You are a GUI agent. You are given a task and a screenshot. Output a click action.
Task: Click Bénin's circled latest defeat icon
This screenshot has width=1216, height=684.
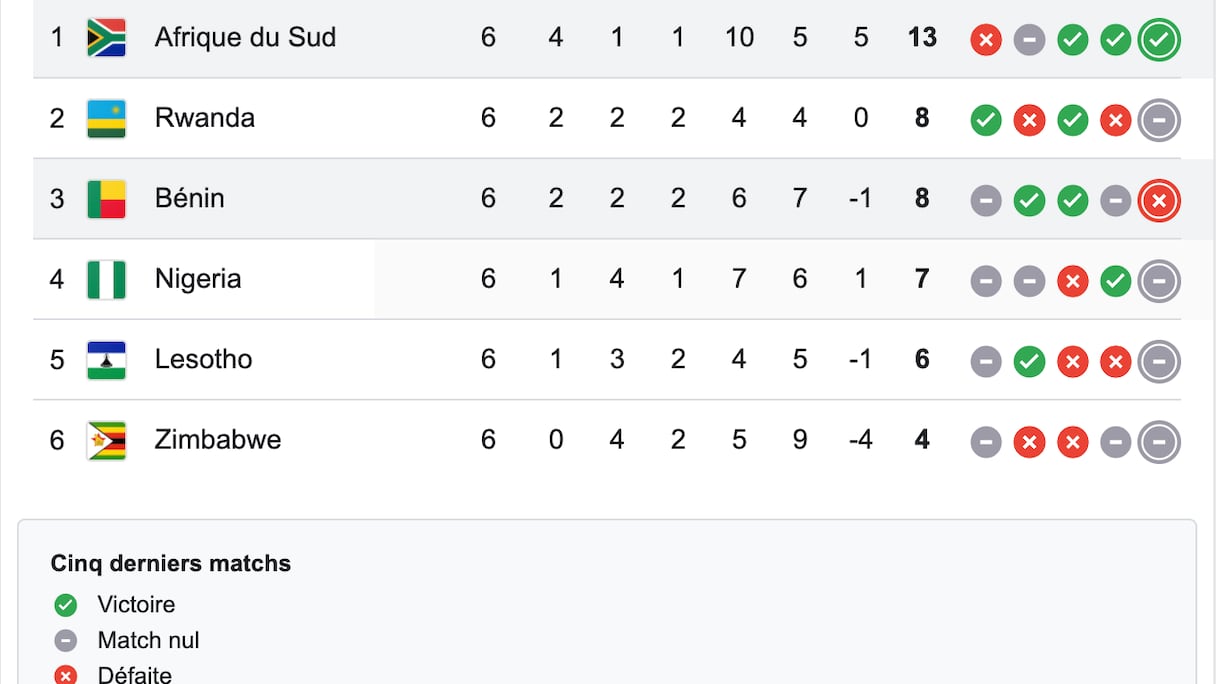1159,201
